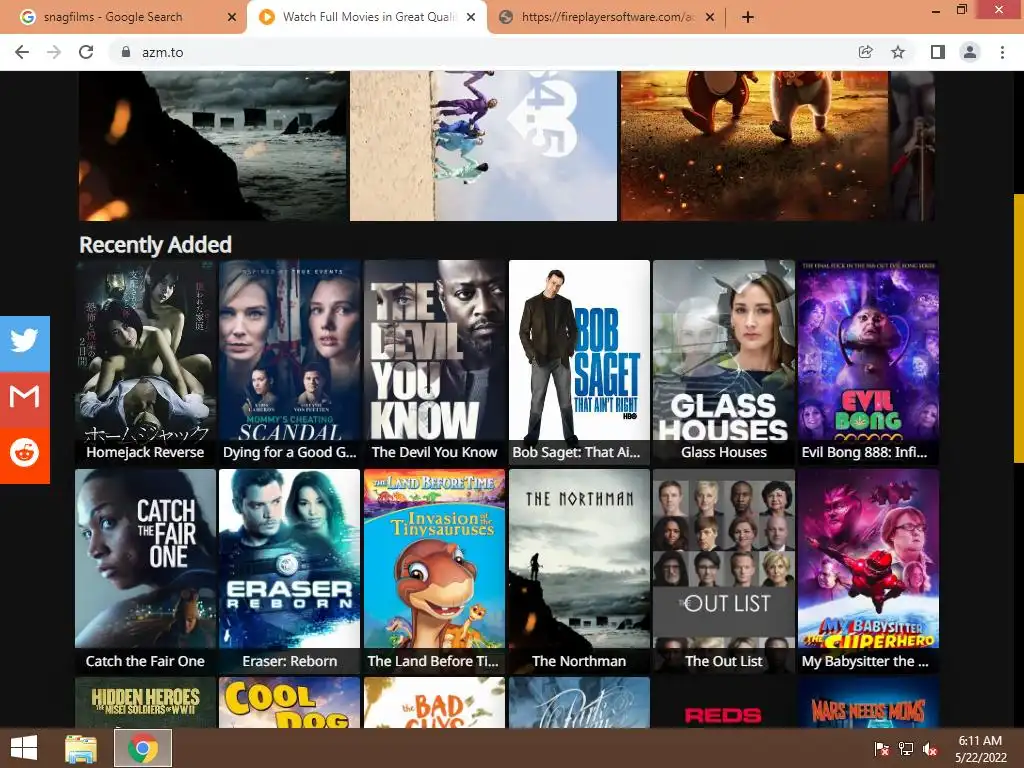Open The Out List movie poster
Viewport: 1024px width, 768px height.
pyautogui.click(x=724, y=571)
